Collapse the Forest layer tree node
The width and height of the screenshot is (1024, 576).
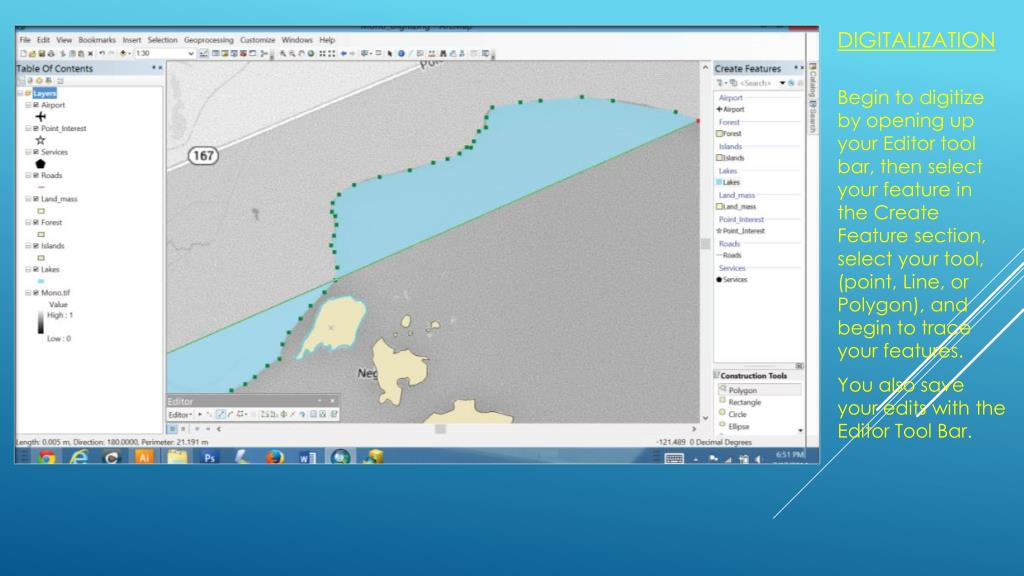coord(28,222)
